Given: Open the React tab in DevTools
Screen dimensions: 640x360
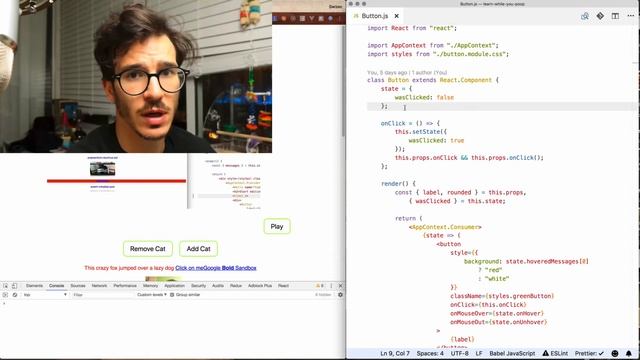Looking at the screenshot, I should point(283,286).
